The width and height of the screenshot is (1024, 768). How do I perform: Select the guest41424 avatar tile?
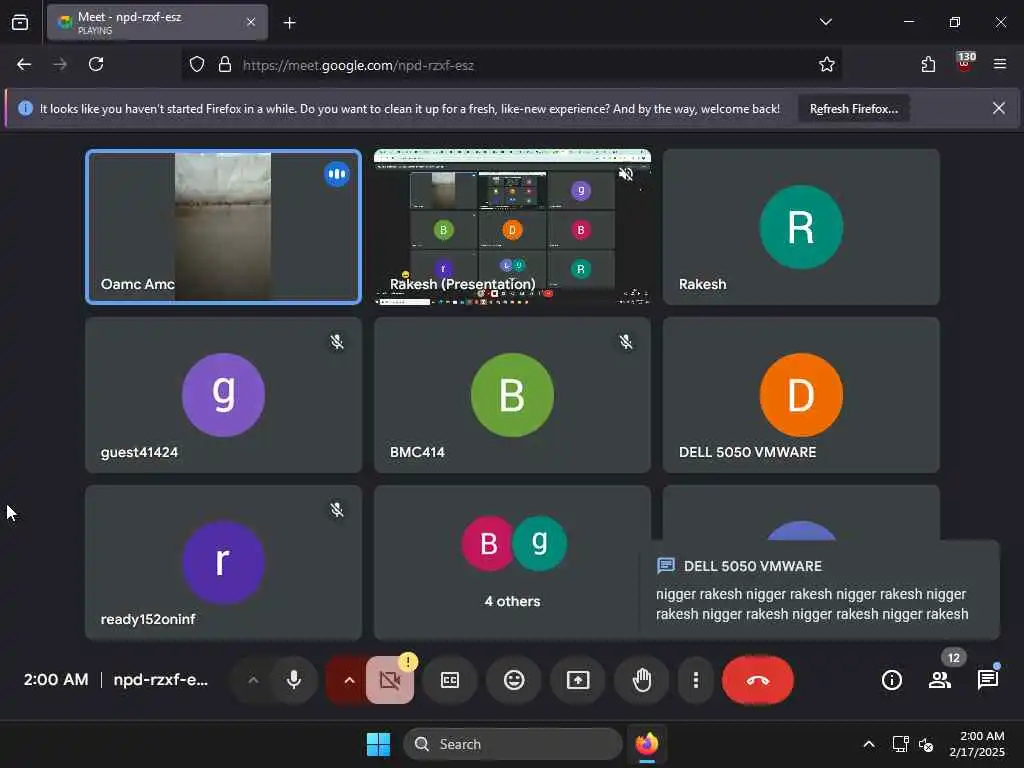[x=223, y=394]
